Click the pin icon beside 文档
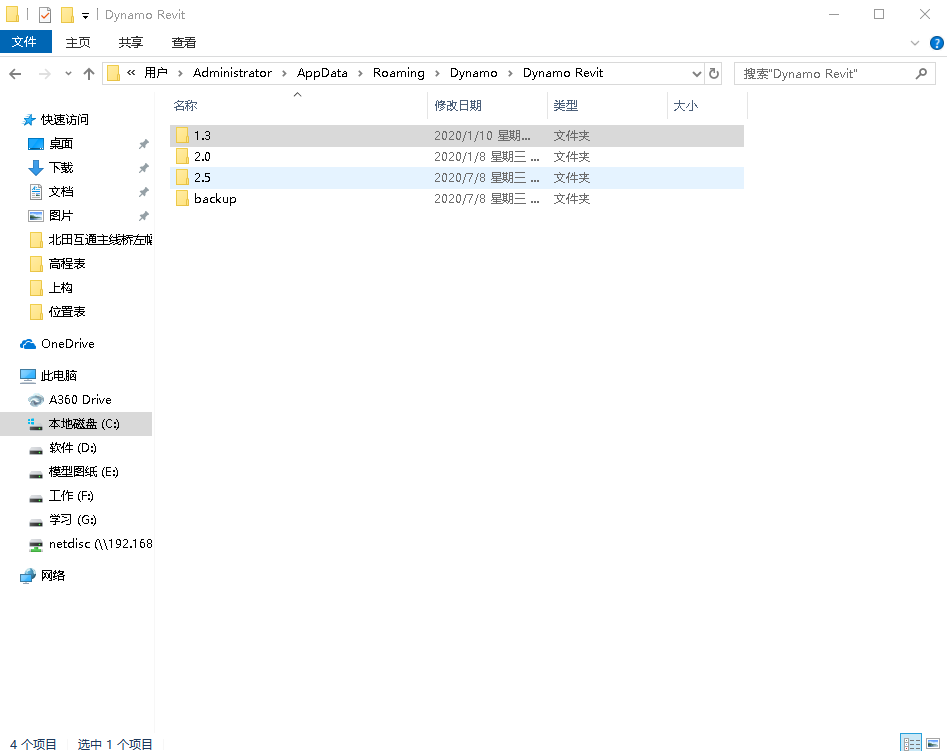947x751 pixels. click(143, 192)
